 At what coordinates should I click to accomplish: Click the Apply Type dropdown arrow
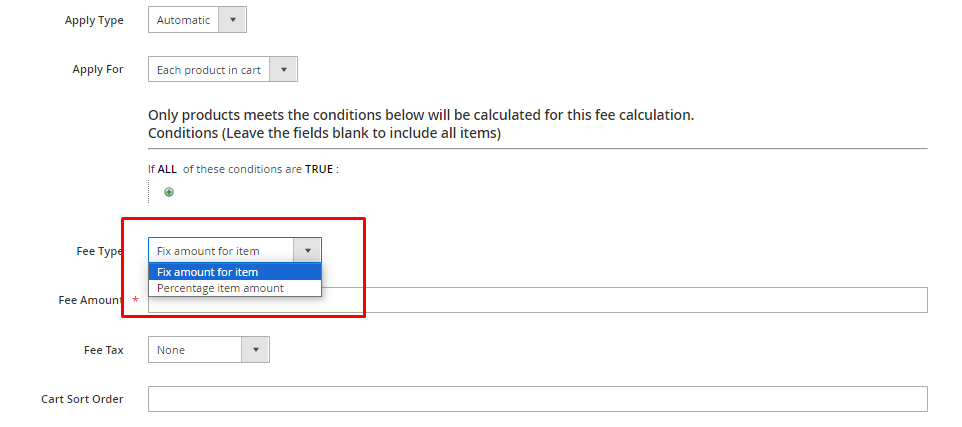pyautogui.click(x=233, y=20)
